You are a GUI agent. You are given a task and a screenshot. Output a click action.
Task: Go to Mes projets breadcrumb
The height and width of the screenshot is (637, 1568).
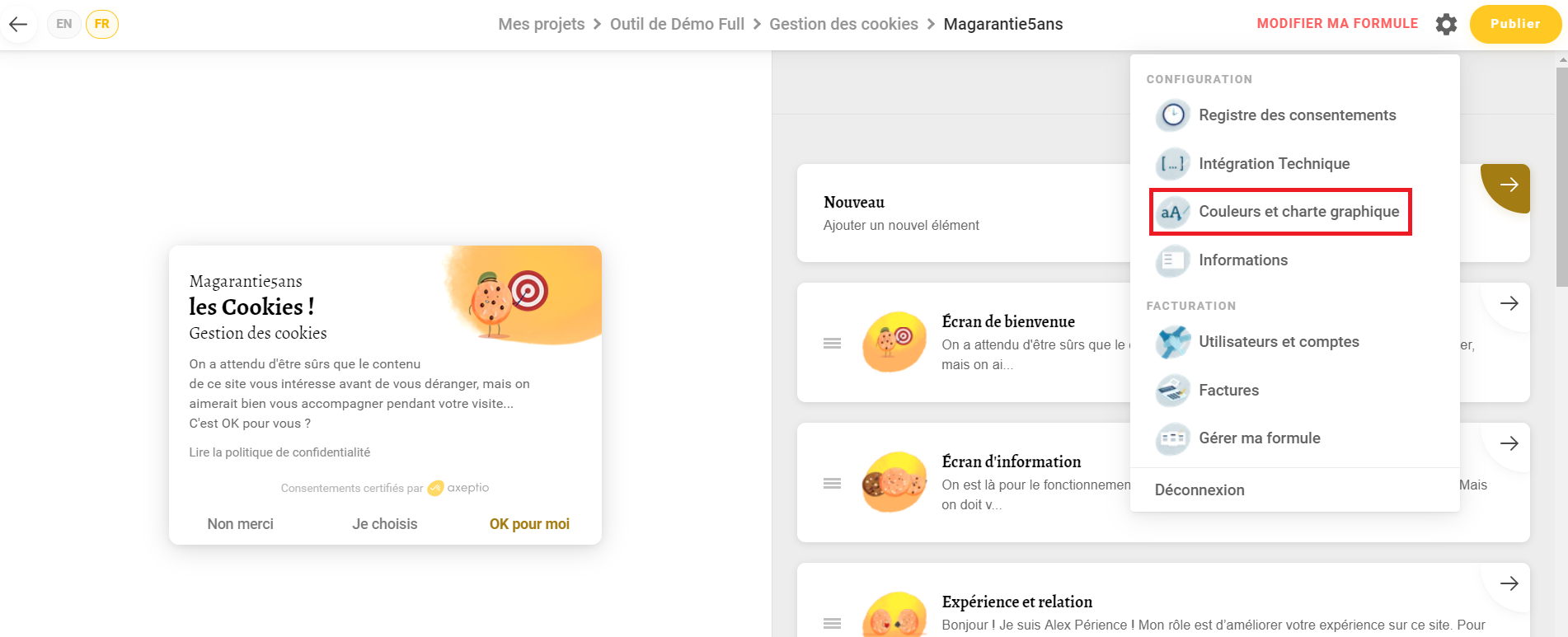[542, 24]
